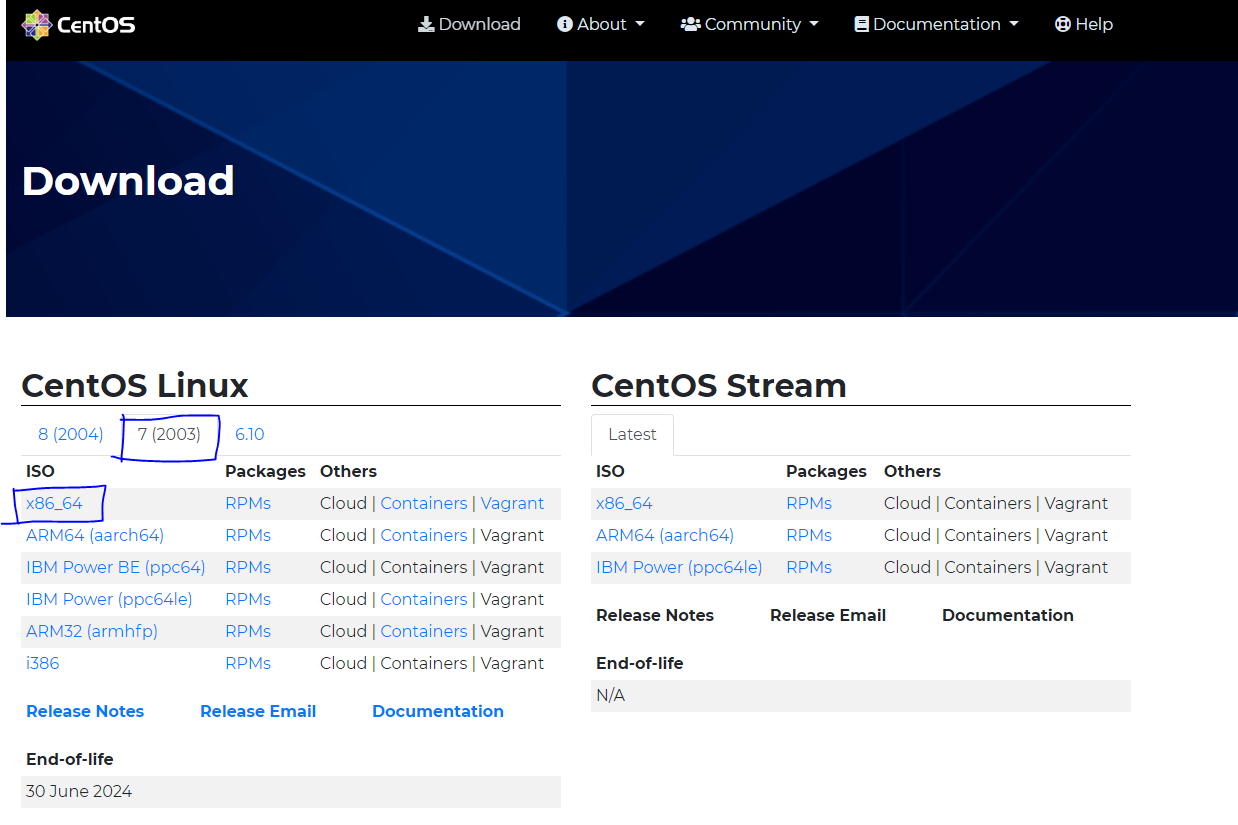
Task: Open Containers in the ARM32 (armhfp) row
Action: tap(424, 631)
